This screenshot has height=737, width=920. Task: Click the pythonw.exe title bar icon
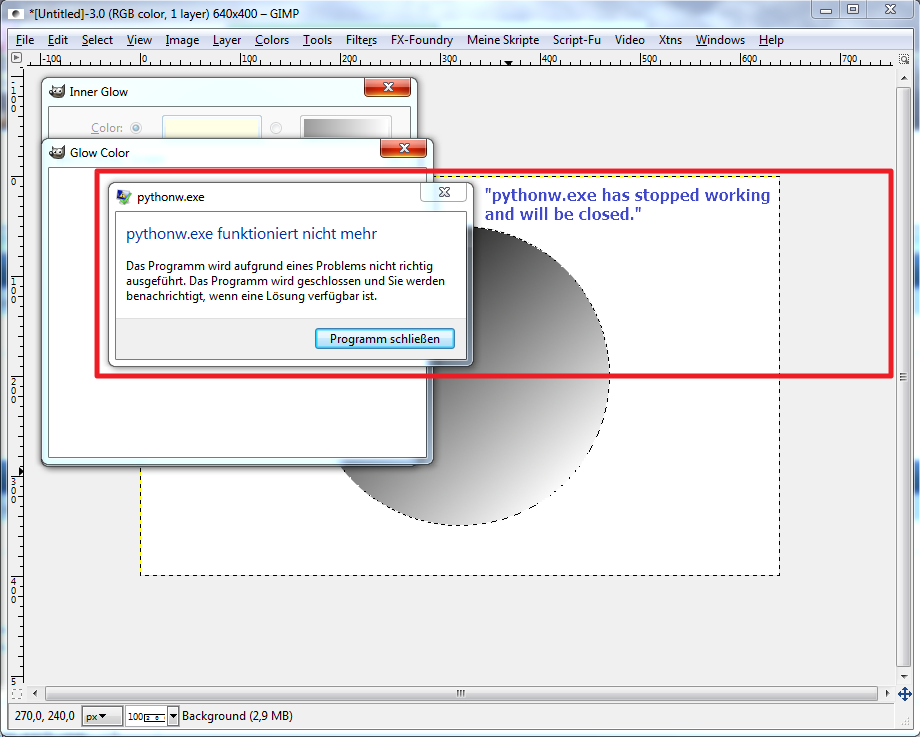[124, 197]
